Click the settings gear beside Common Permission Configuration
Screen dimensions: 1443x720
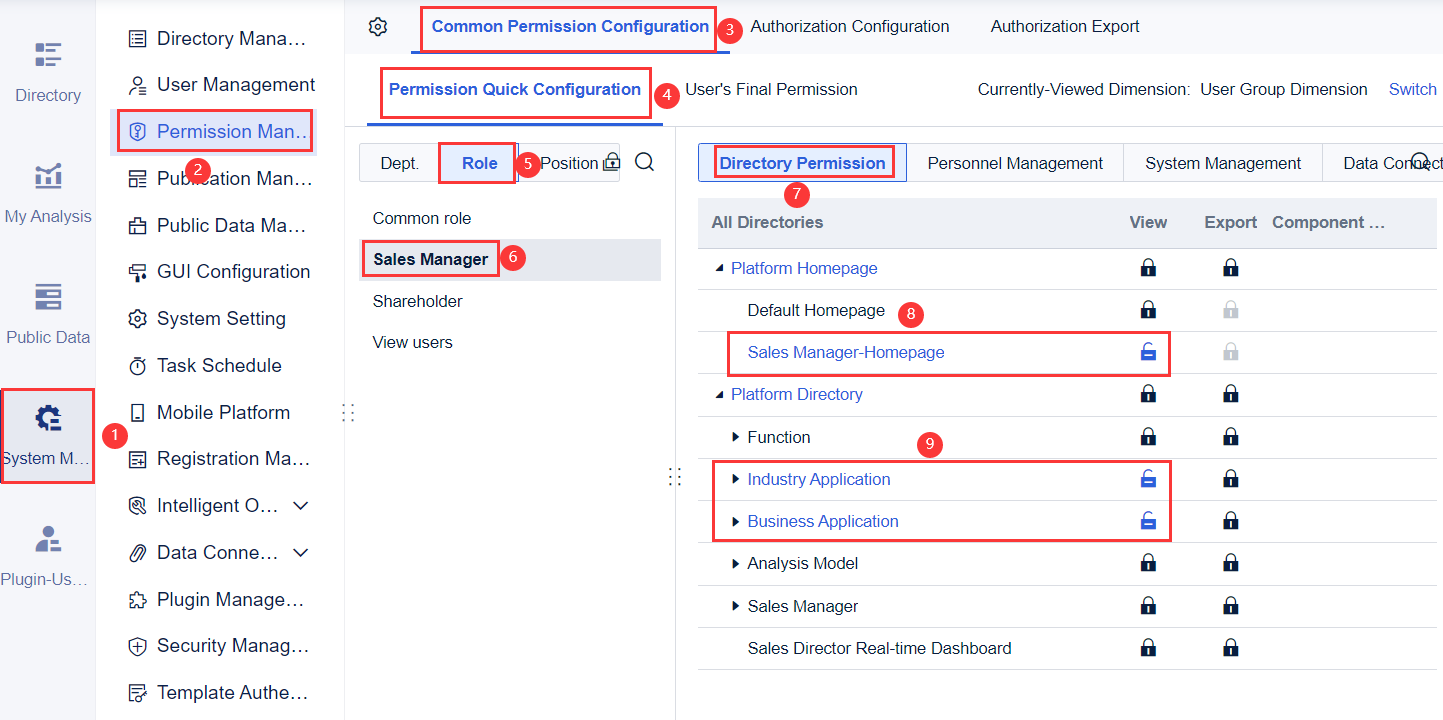pos(378,27)
